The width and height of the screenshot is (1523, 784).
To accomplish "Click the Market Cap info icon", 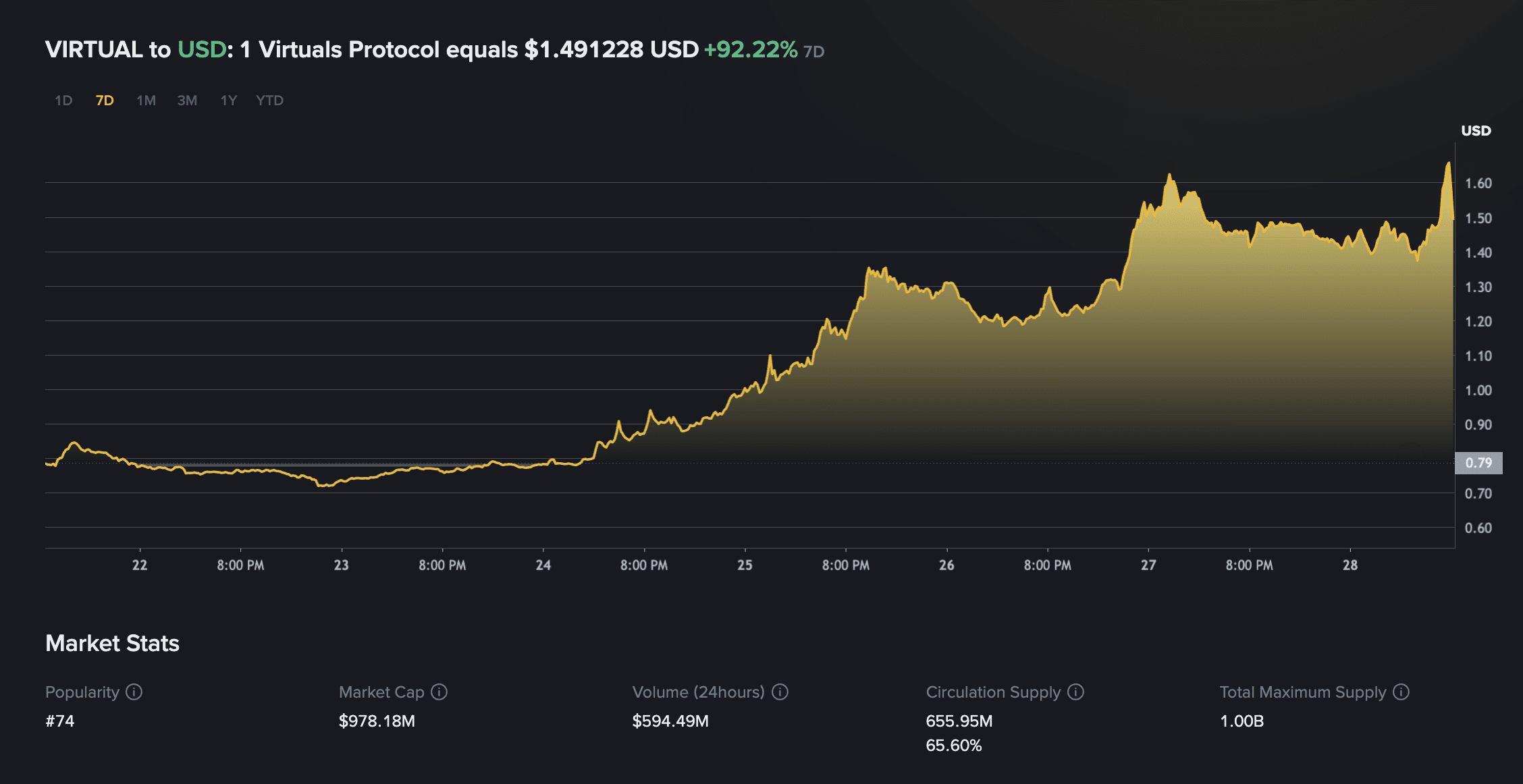I will [x=439, y=692].
